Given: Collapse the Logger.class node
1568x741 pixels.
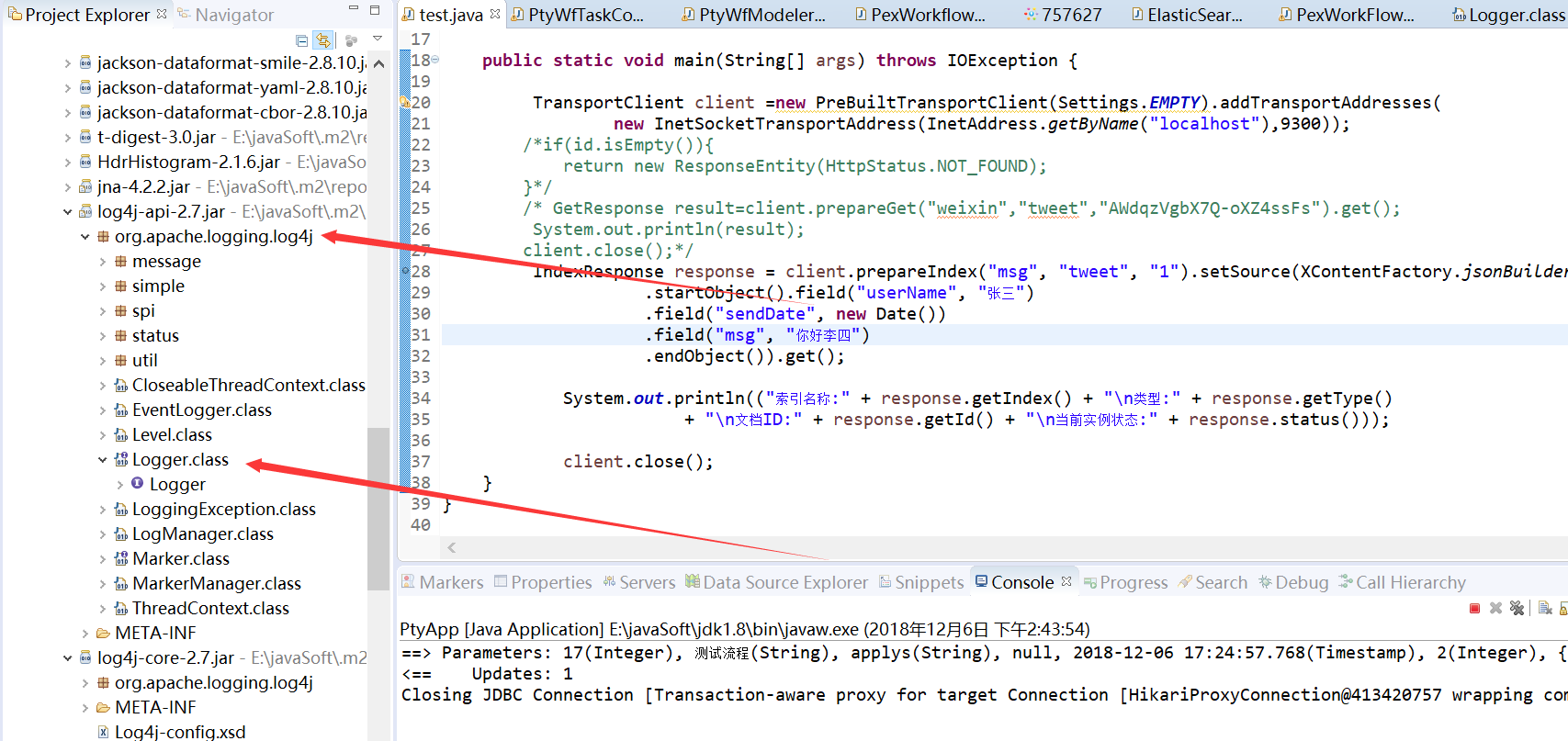Looking at the screenshot, I should (x=102, y=460).
